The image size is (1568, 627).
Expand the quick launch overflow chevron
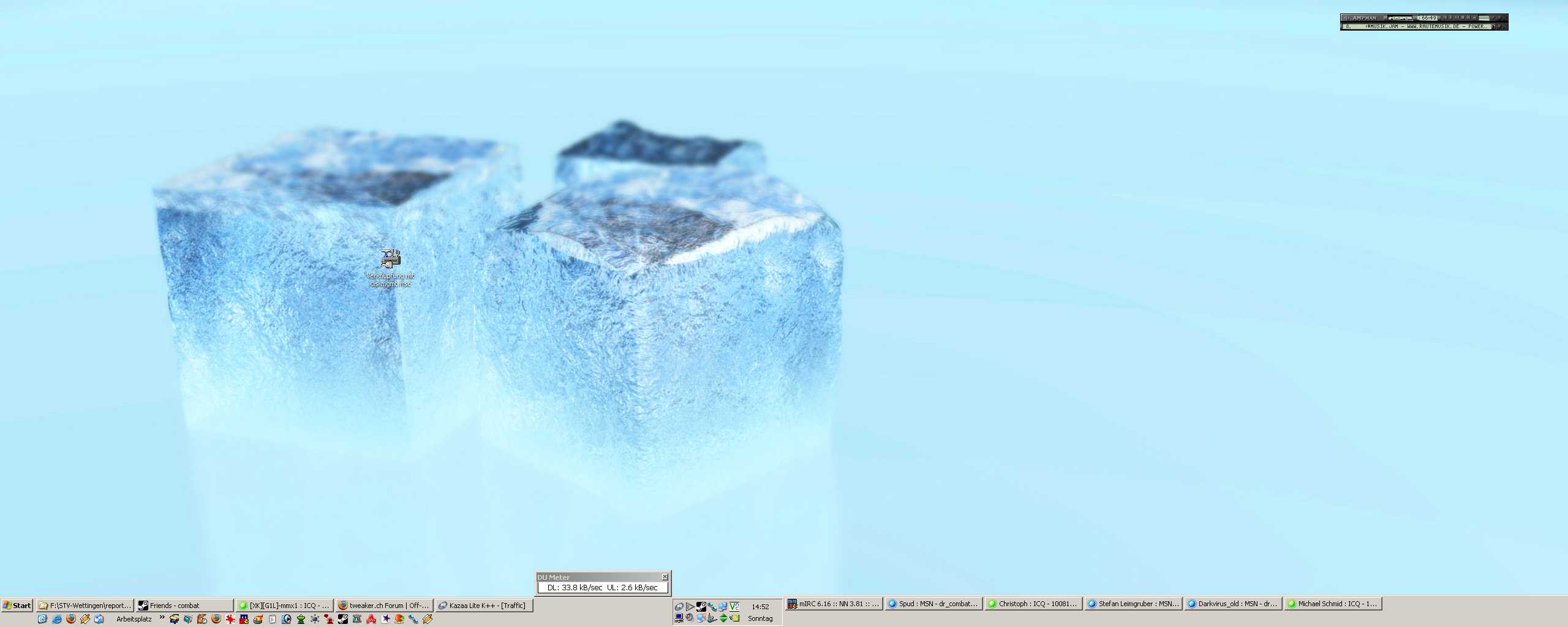coord(162,617)
